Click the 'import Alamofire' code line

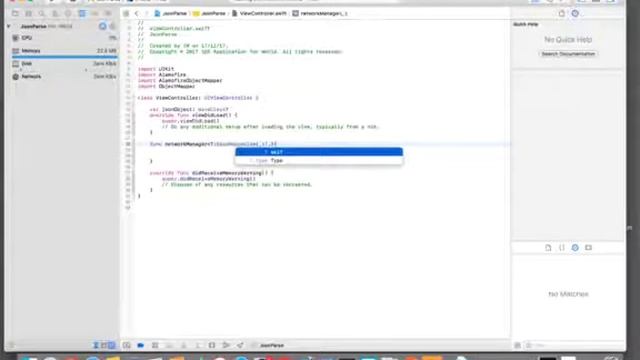point(162,75)
